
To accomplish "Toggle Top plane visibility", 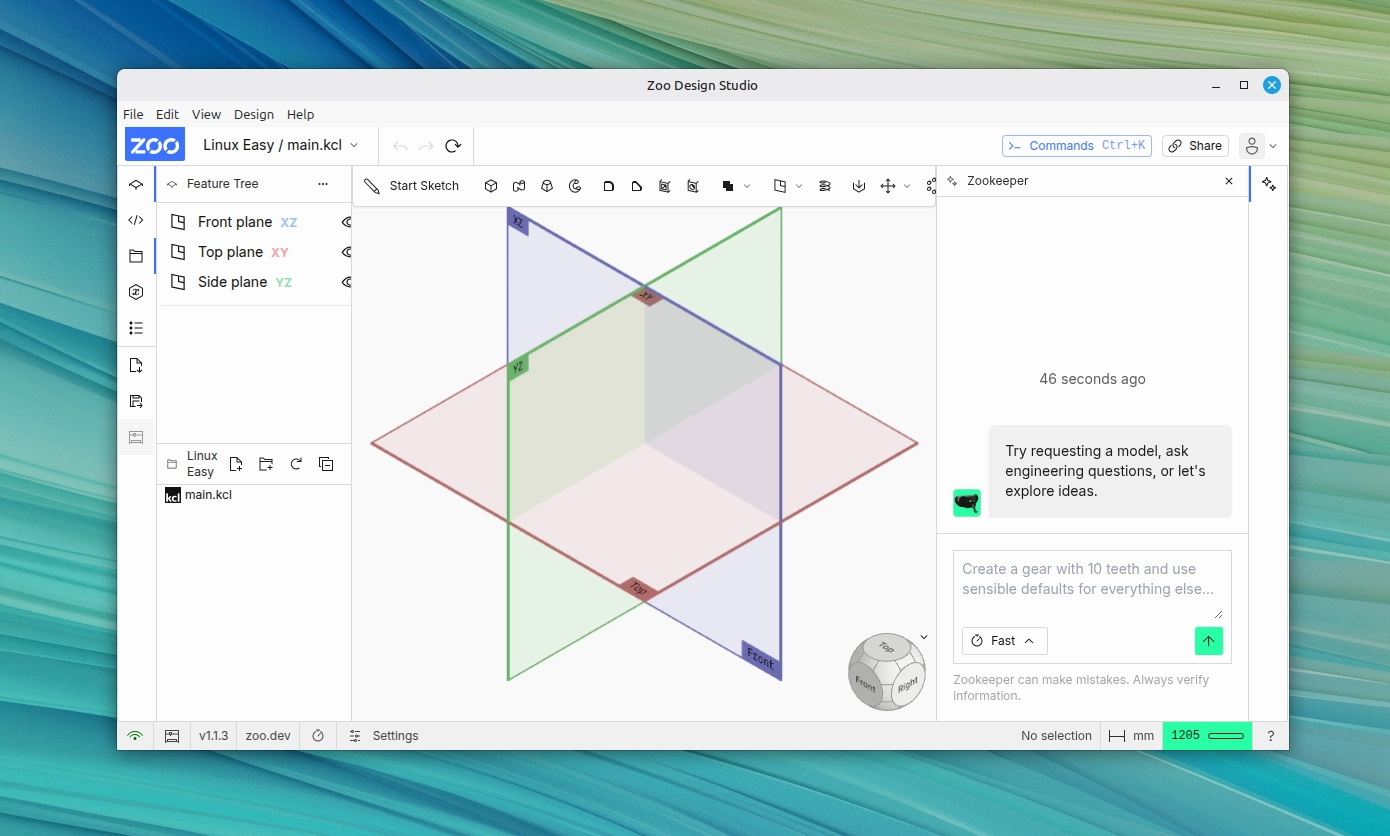I will 348,252.
